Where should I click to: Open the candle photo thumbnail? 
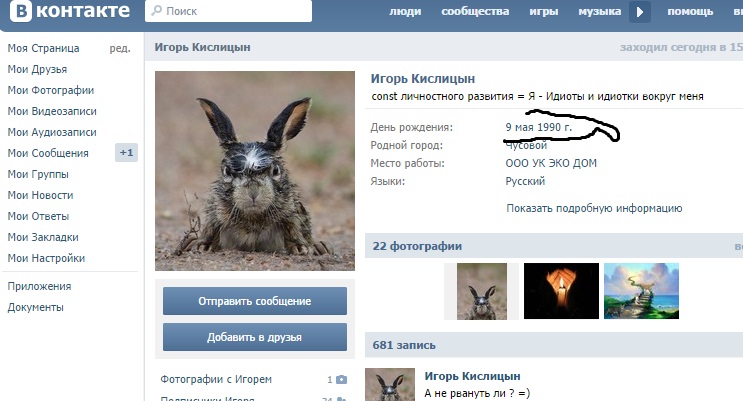pyautogui.click(x=561, y=291)
